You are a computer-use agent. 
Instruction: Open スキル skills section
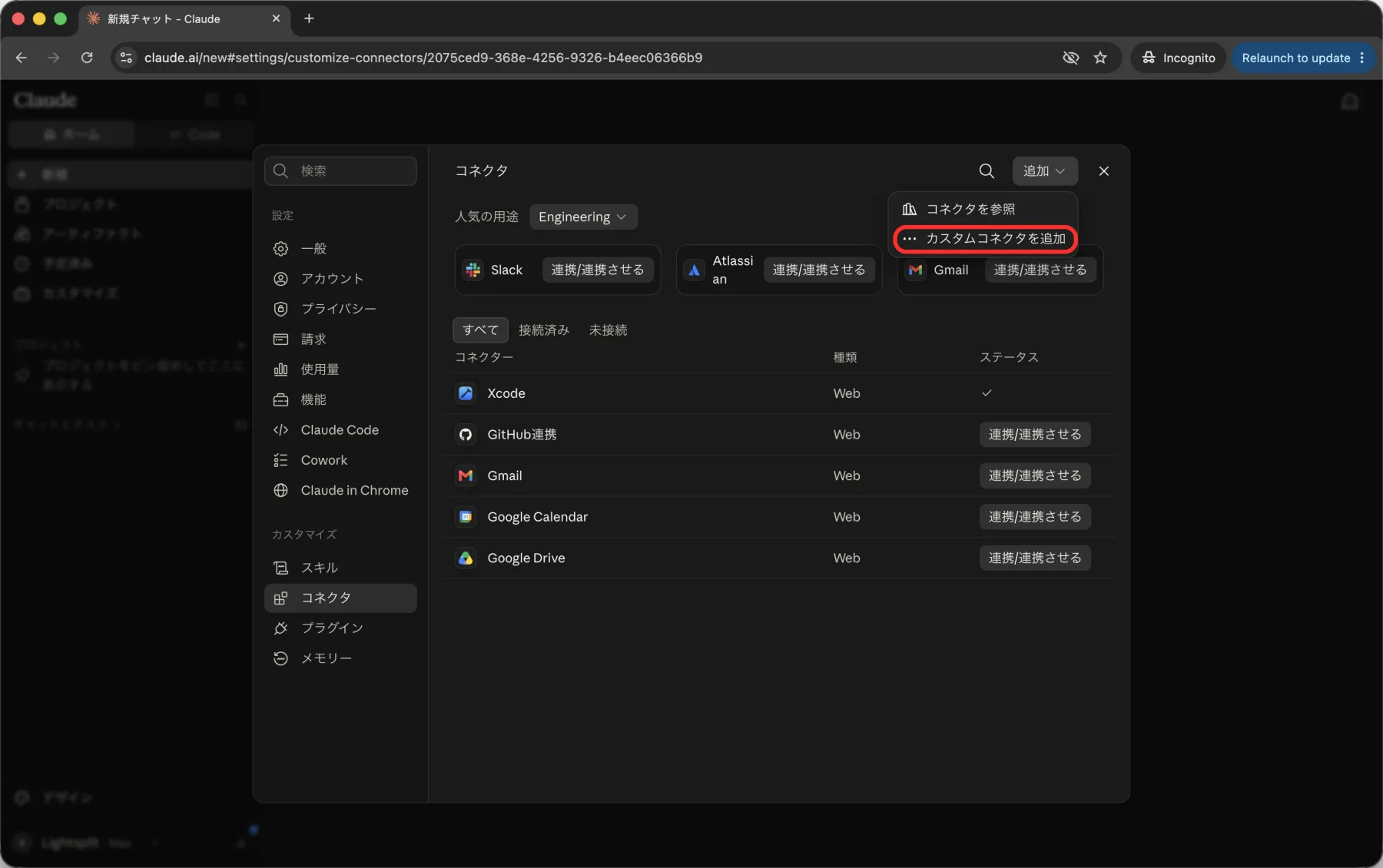tap(340, 568)
